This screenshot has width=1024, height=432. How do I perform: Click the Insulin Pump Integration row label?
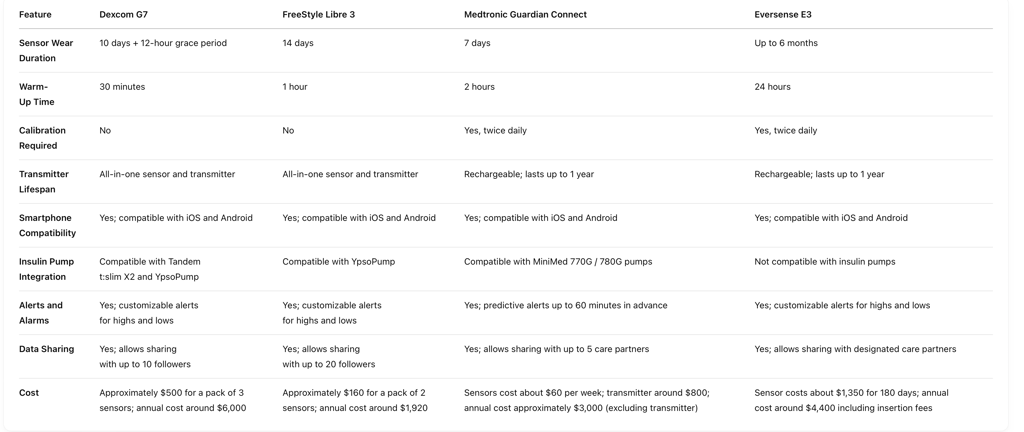(46, 269)
